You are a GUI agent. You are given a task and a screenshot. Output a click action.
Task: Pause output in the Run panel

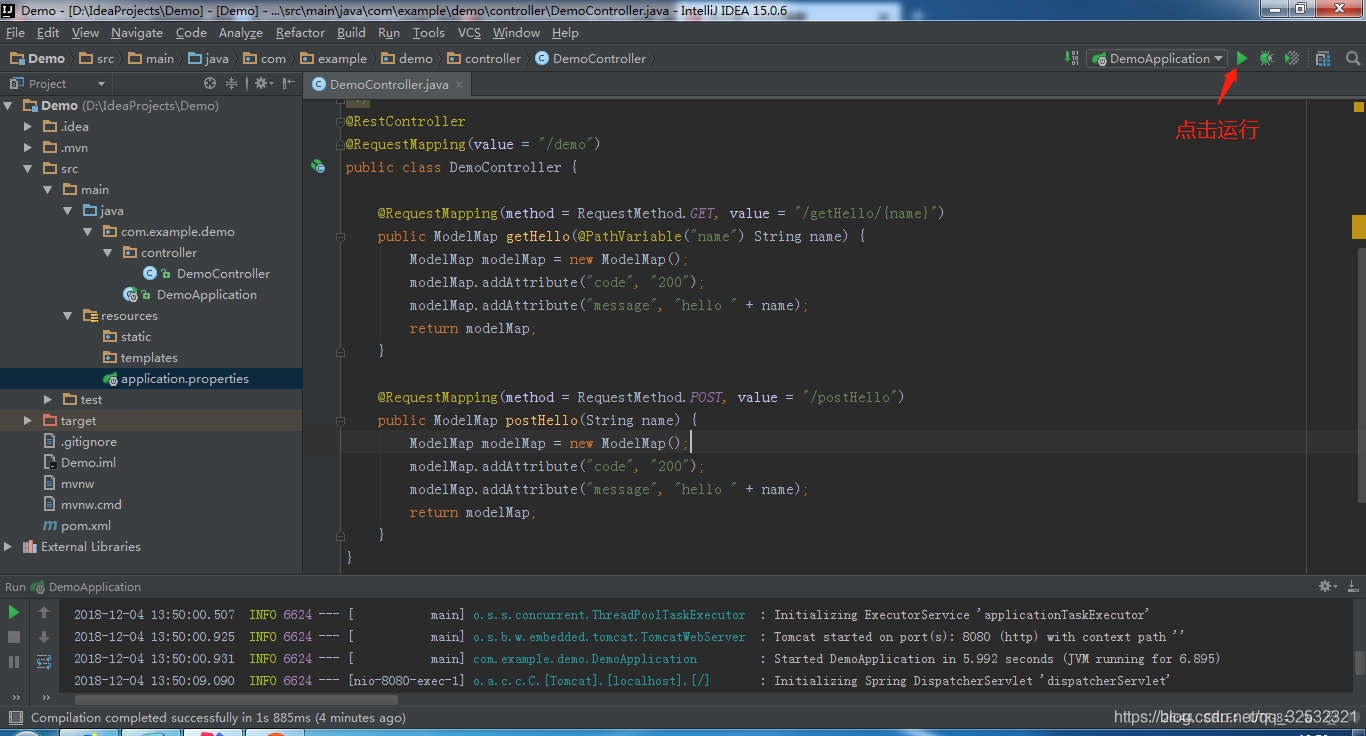coord(14,661)
